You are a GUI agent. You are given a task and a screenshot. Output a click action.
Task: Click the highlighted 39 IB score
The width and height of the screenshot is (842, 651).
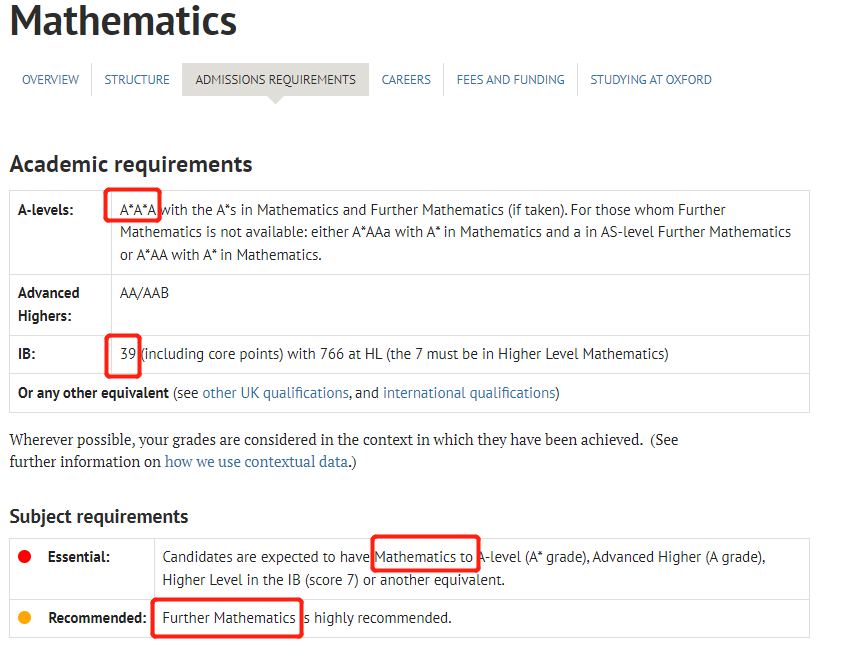(128, 354)
